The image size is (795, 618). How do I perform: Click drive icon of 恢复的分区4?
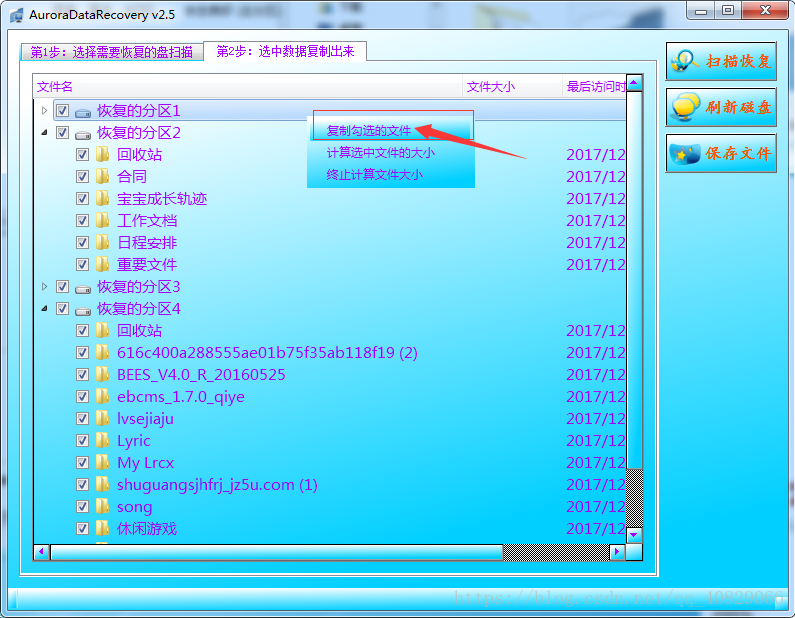pos(83,310)
